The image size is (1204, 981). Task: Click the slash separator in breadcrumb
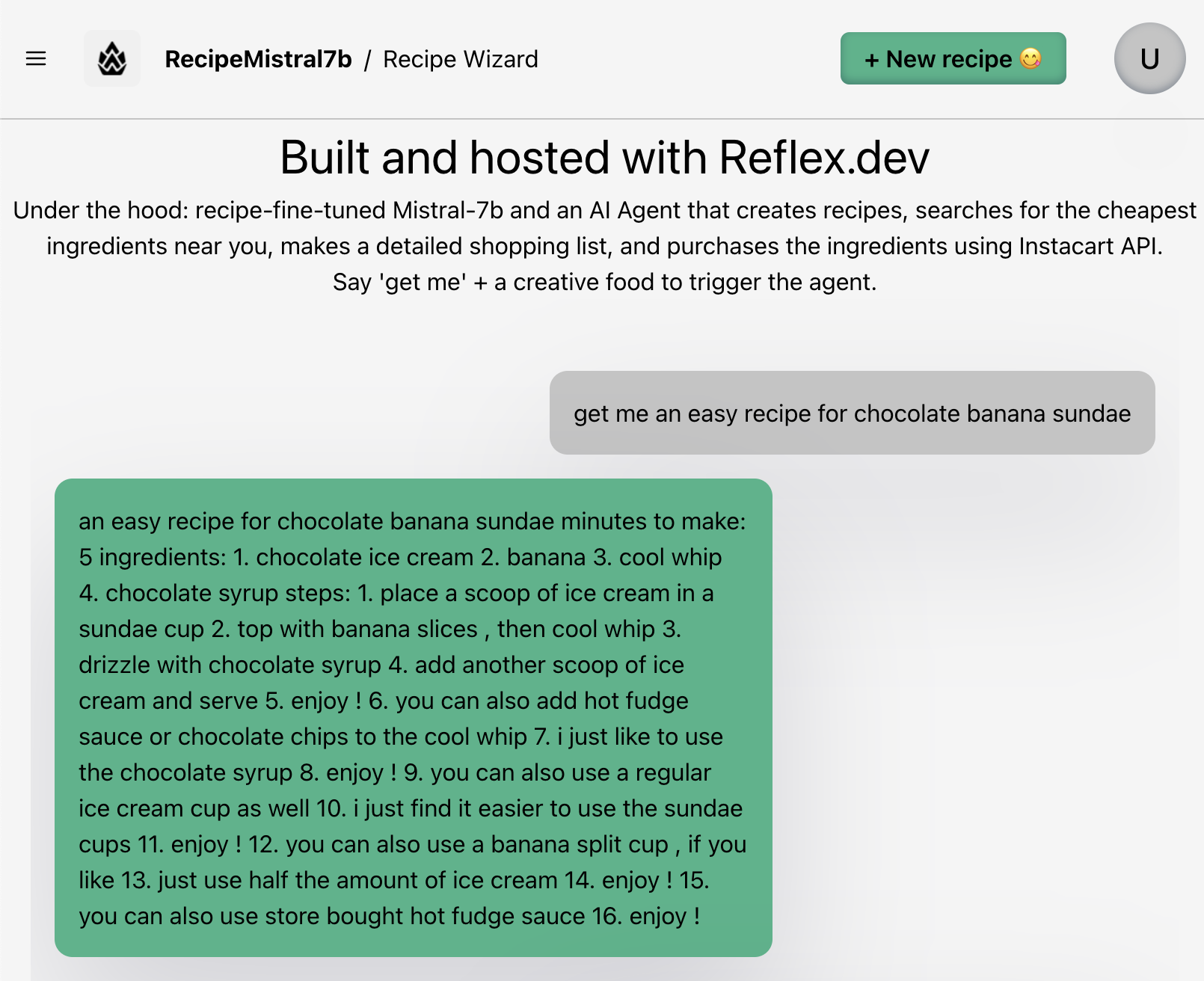(x=367, y=59)
